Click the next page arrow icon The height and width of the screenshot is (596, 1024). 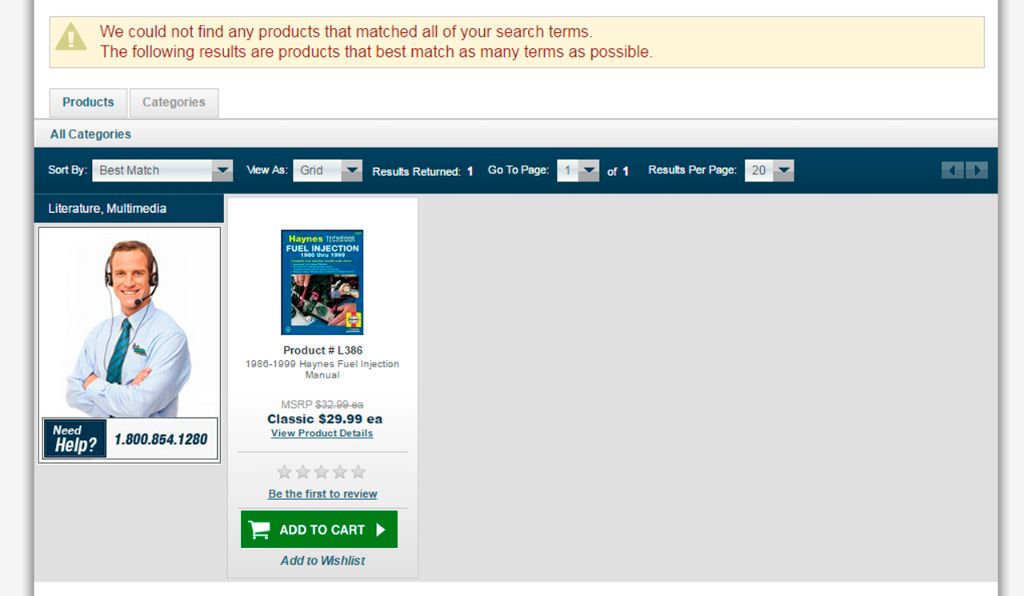click(977, 170)
